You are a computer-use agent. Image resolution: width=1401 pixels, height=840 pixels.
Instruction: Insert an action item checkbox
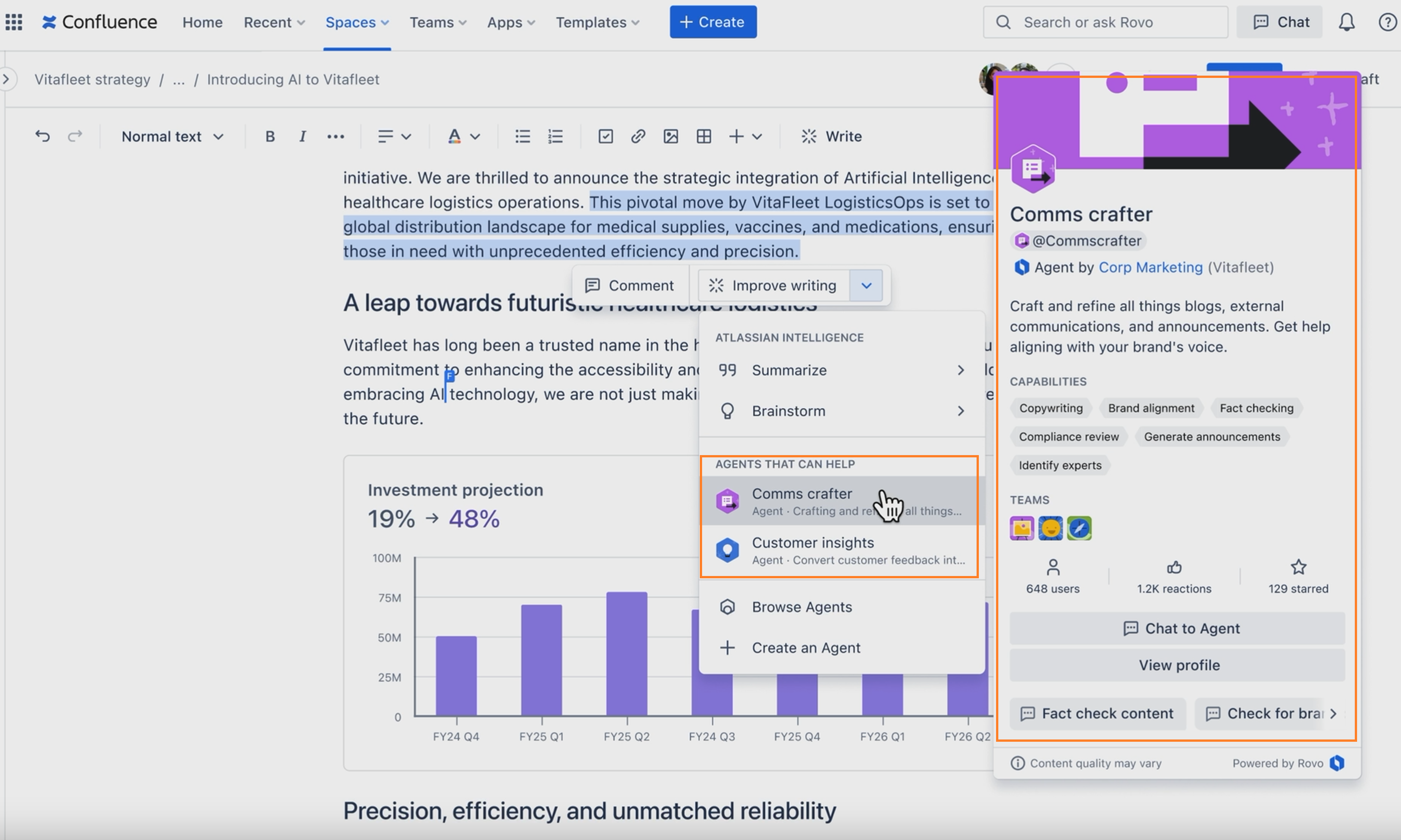point(606,136)
